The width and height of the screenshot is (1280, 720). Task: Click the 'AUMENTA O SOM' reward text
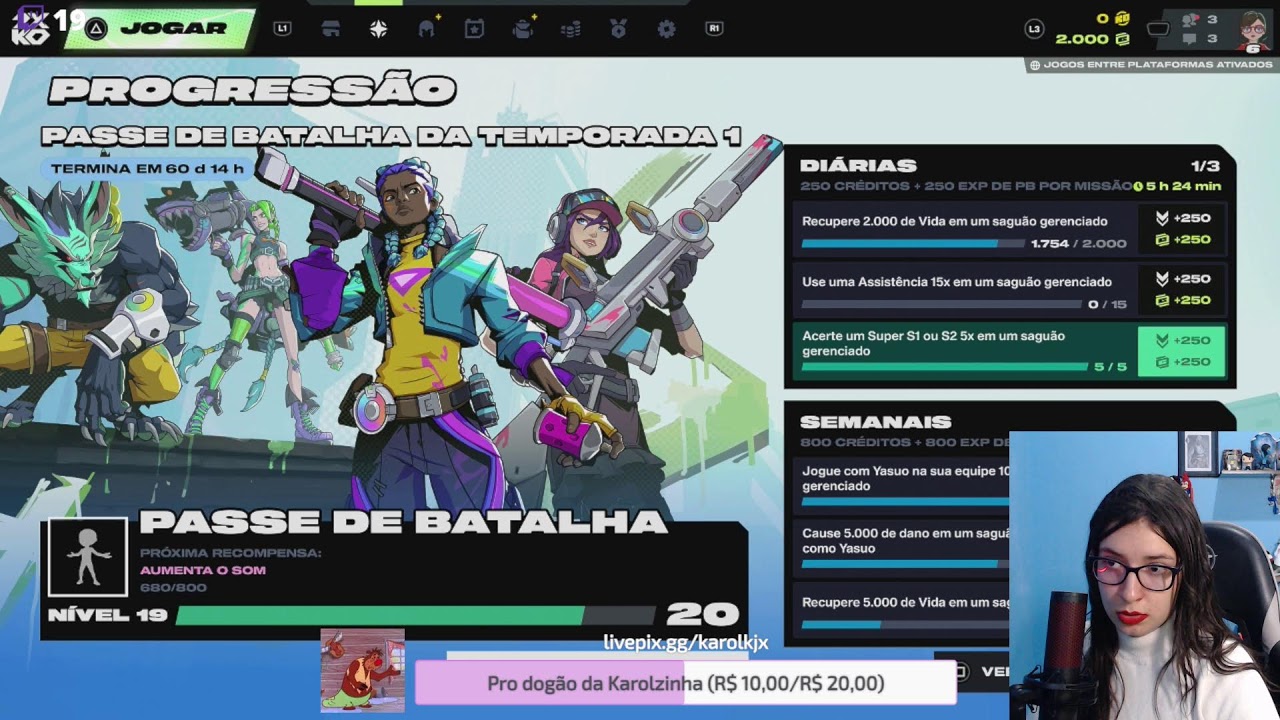[203, 570]
